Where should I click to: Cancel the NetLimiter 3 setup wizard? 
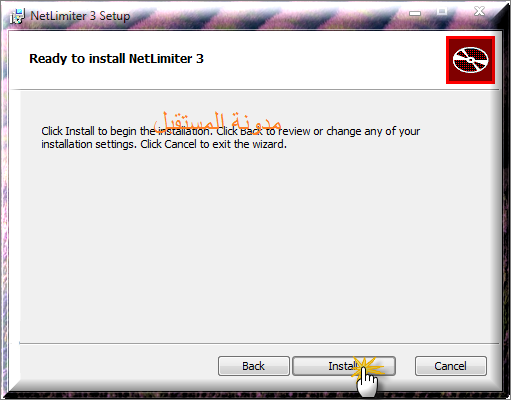[451, 366]
